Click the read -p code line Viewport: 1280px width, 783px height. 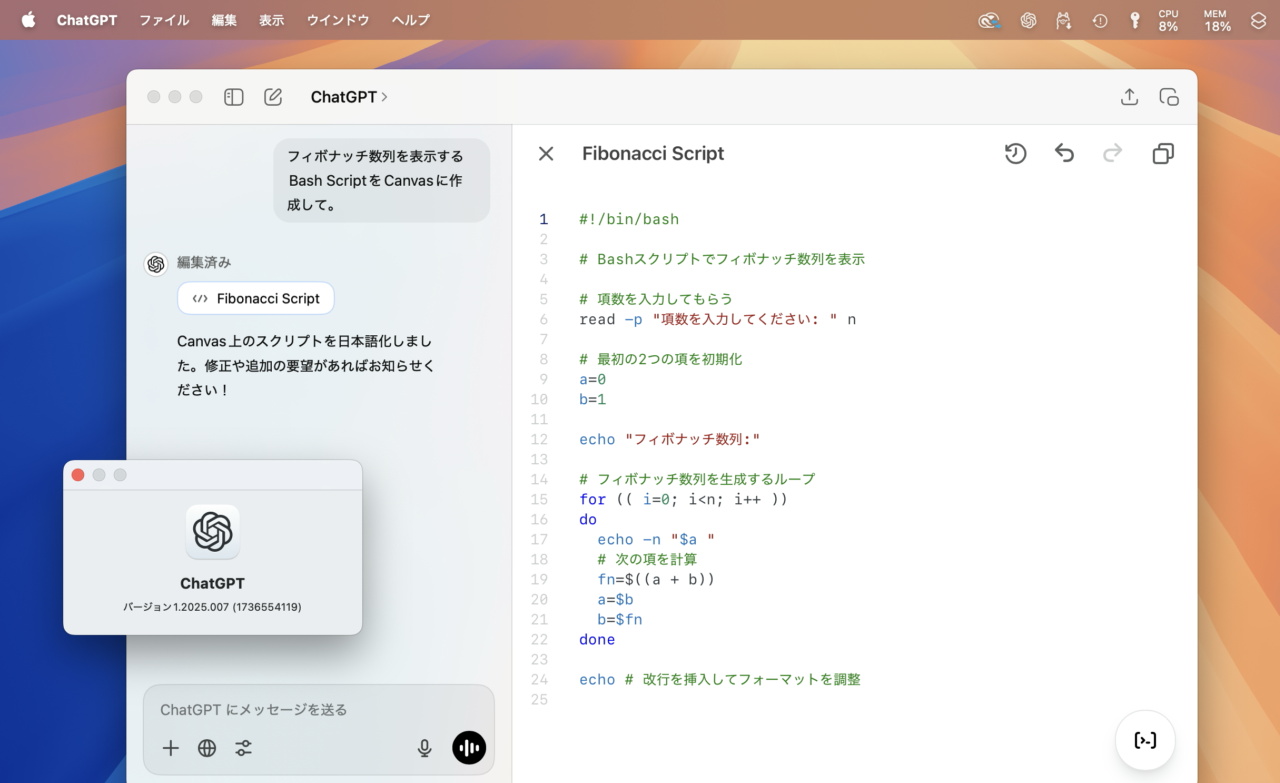point(717,319)
